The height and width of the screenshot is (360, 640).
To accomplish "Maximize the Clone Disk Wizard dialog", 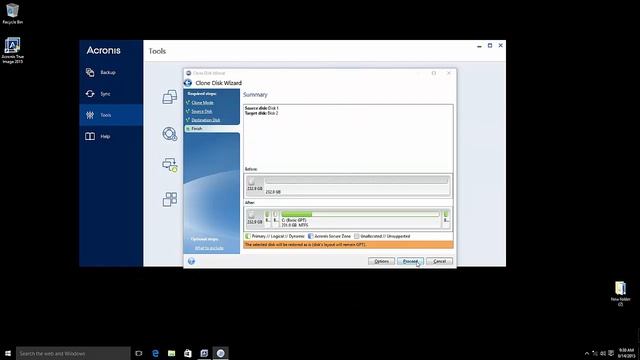I will coord(434,73).
